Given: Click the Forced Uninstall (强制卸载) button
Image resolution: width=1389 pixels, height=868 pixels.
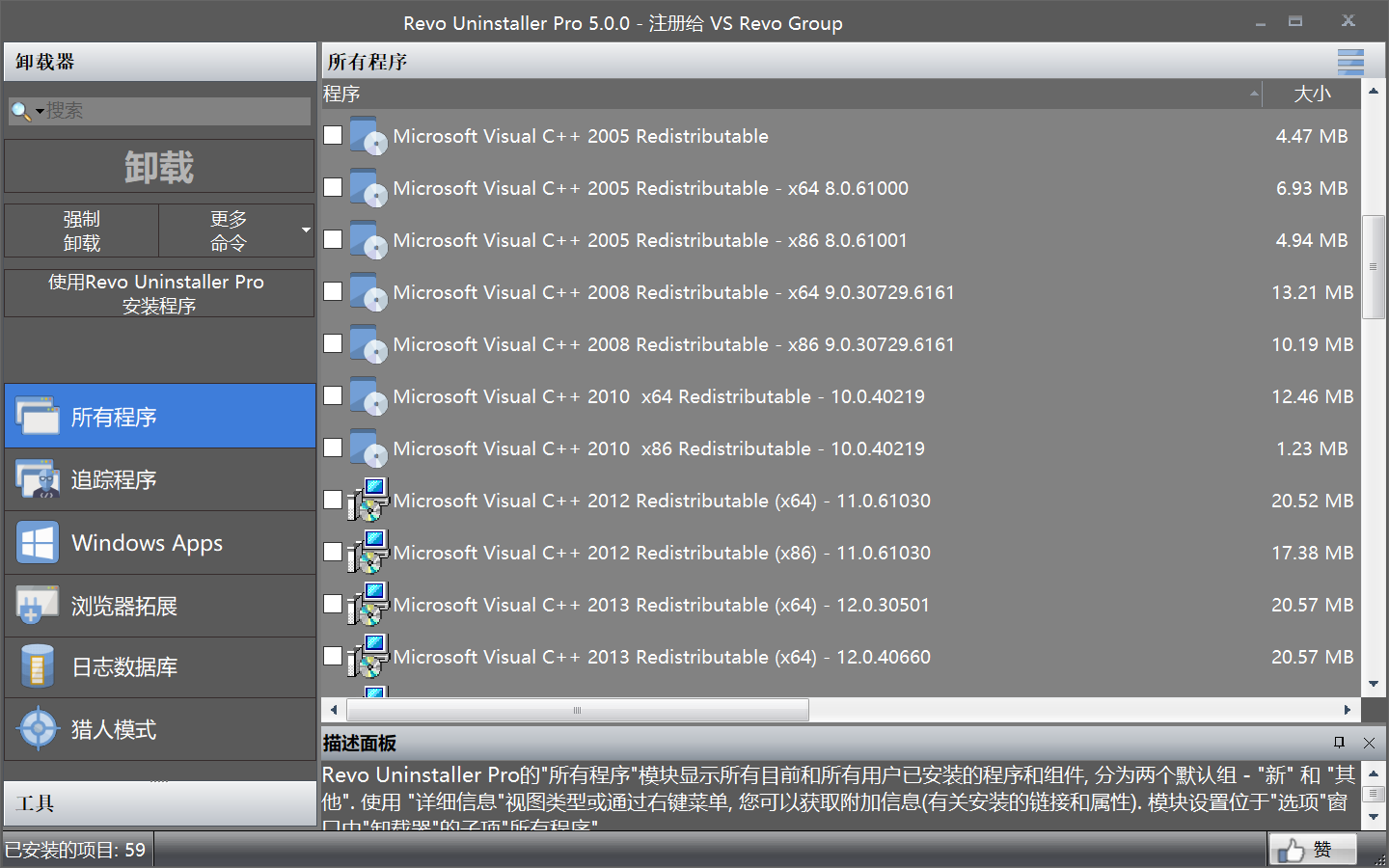Looking at the screenshot, I should [82, 231].
